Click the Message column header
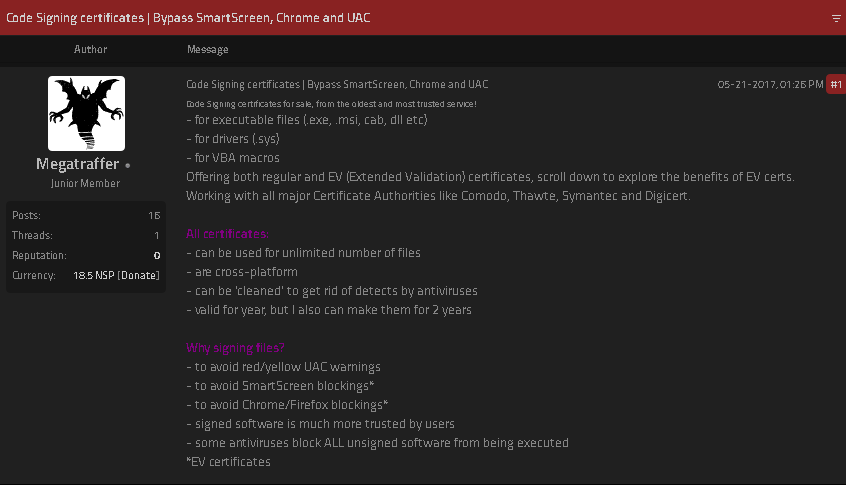The height and width of the screenshot is (485, 846). (207, 49)
